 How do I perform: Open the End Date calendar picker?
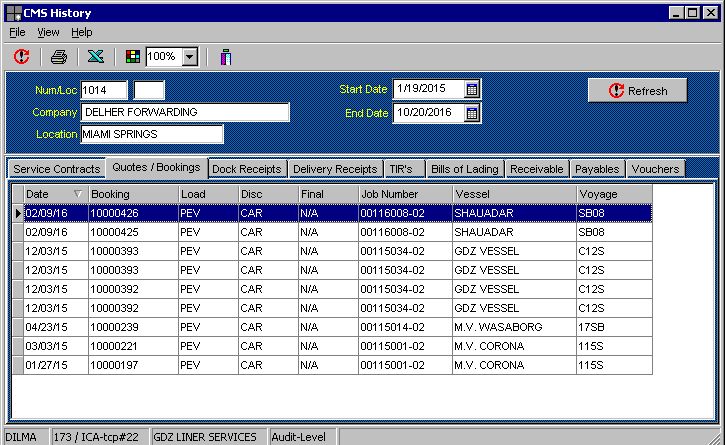[472, 113]
